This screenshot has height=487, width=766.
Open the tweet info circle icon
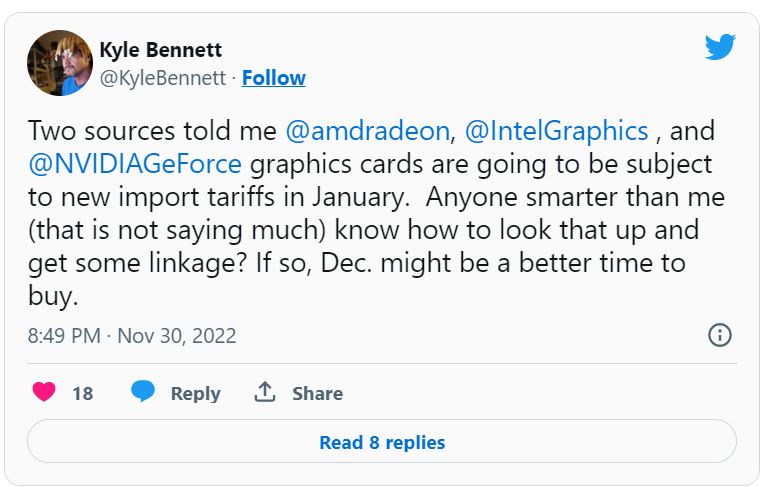pyautogui.click(x=720, y=335)
